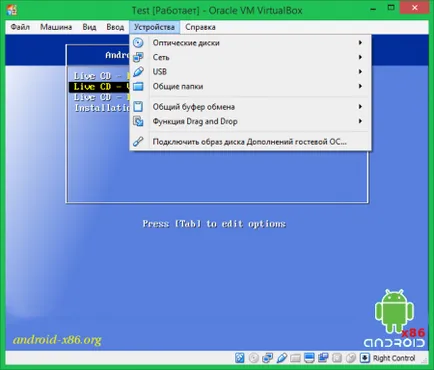Expand the arrow next to USB

(360, 72)
